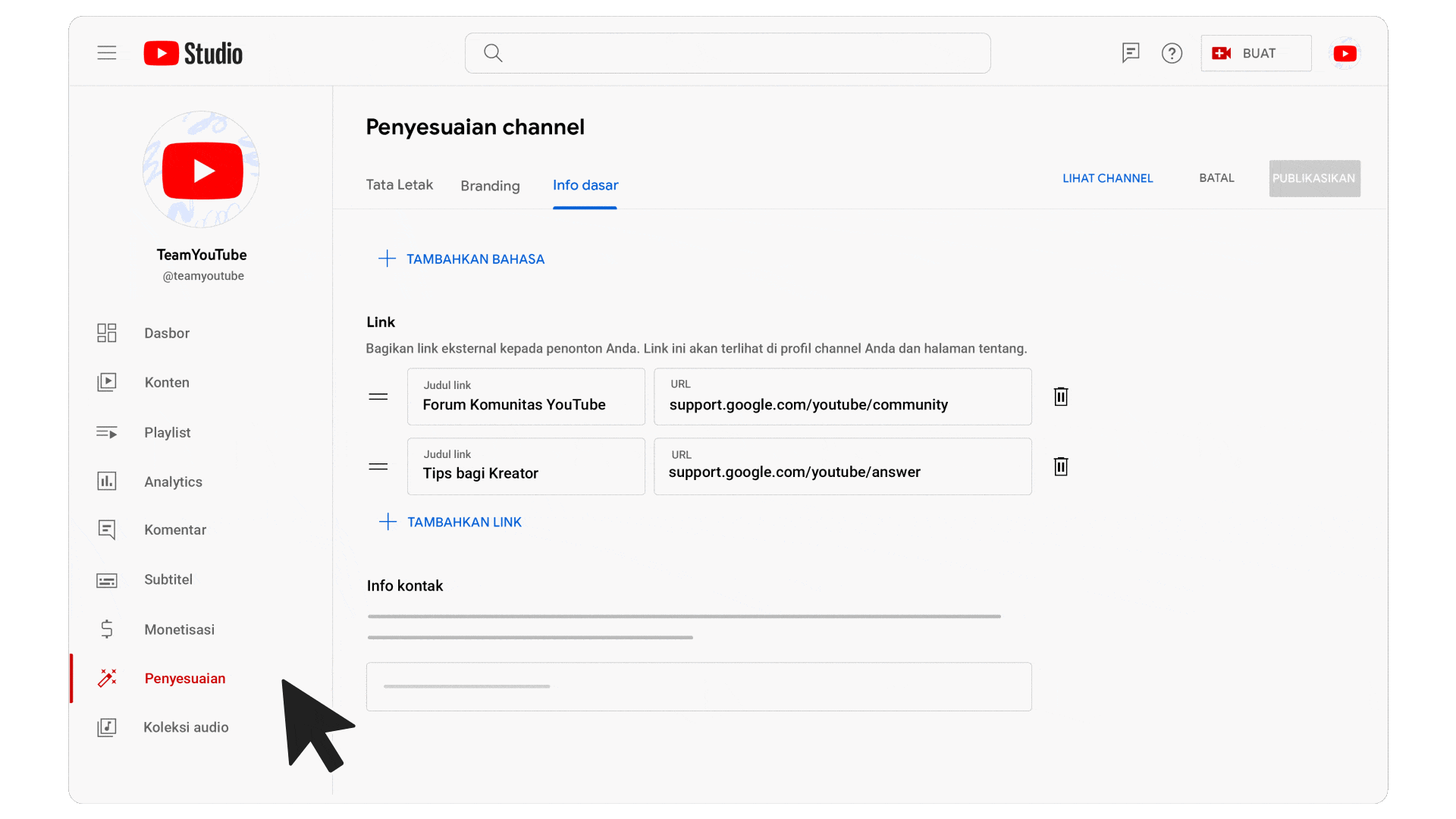
Task: Click the Playlist sidebar icon
Action: (107, 432)
